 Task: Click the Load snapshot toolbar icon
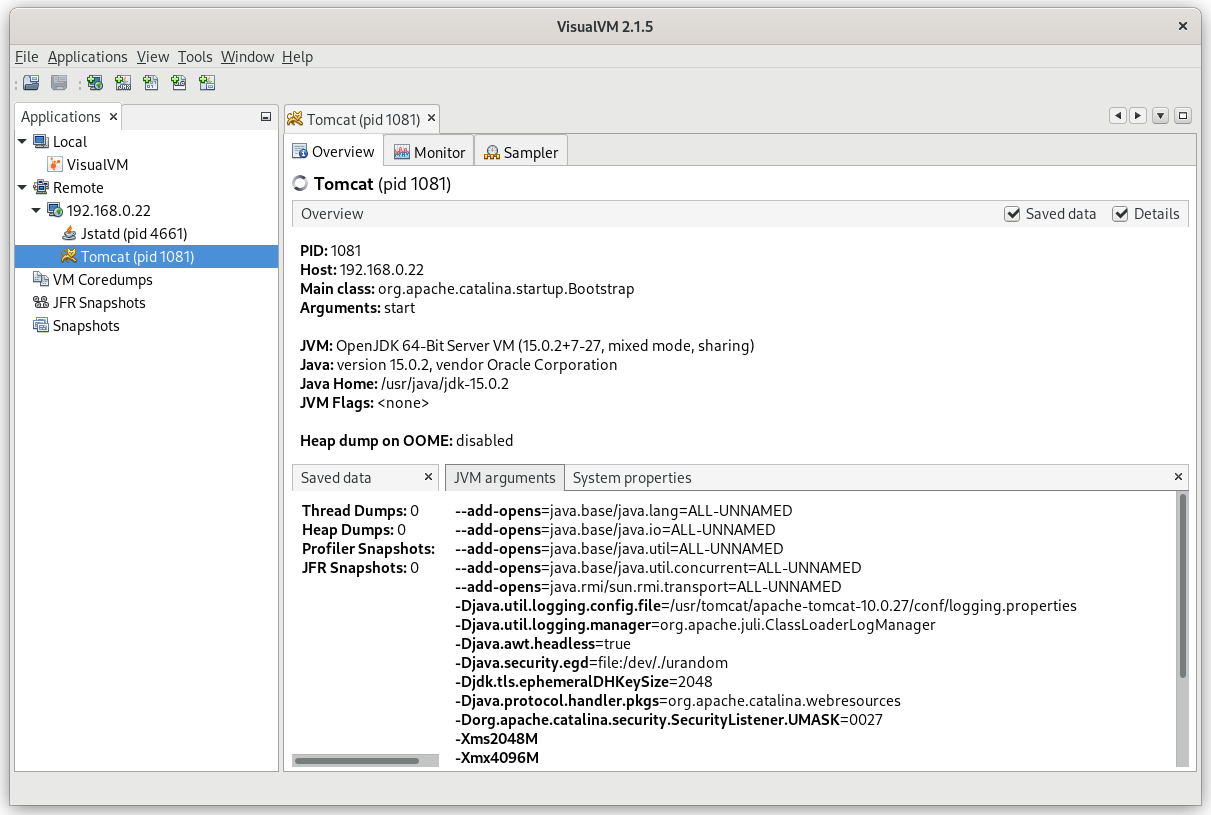[31, 83]
